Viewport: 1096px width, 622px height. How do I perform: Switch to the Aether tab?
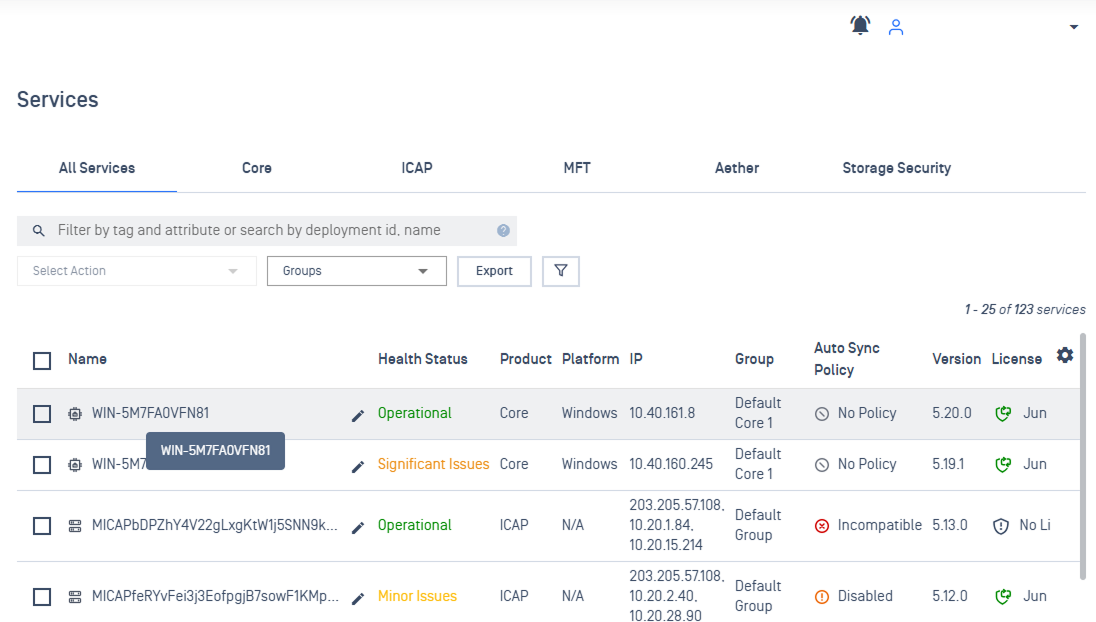pyautogui.click(x=737, y=168)
